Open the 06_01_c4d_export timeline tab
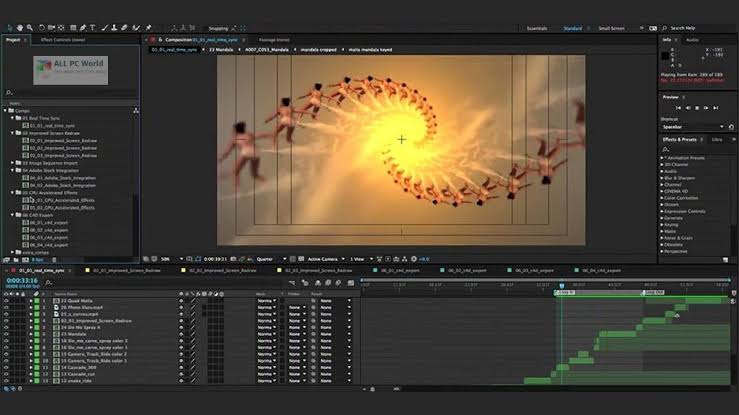Image resolution: width=739 pixels, height=415 pixels. pyautogui.click(x=400, y=271)
